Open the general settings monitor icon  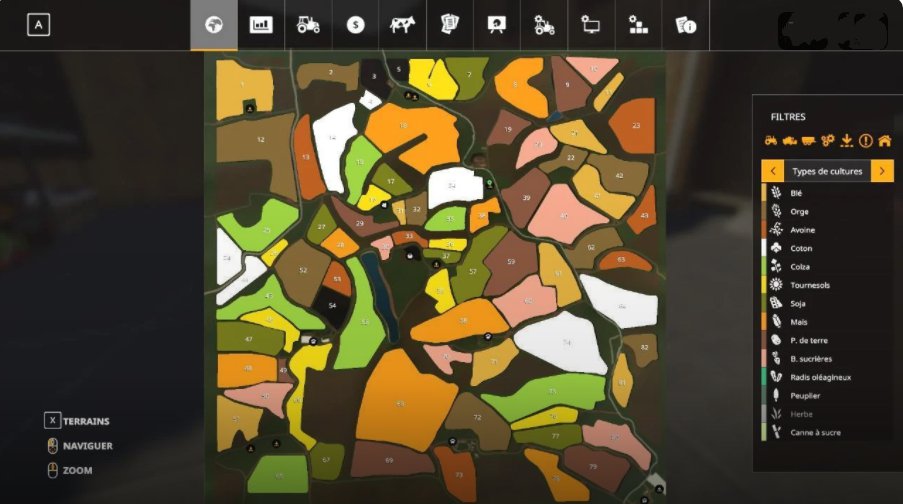[x=591, y=26]
